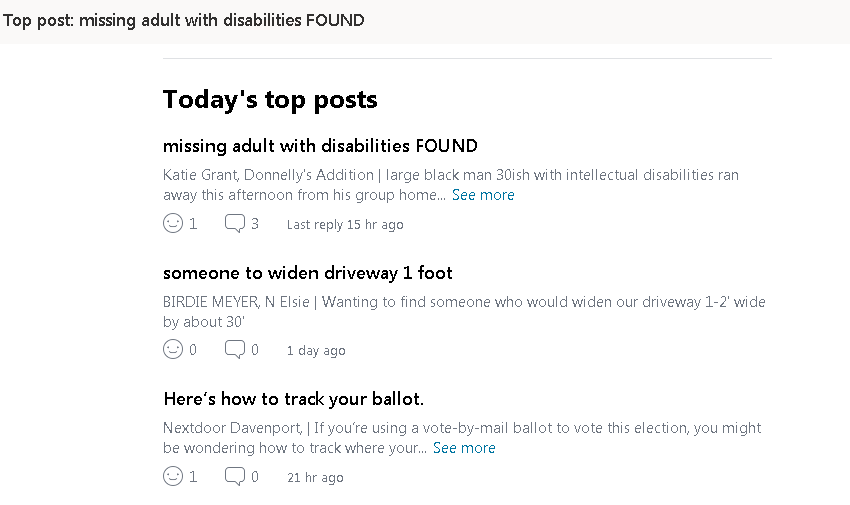Click reply count 3 on missing adult post
850x505 pixels.
pos(255,224)
